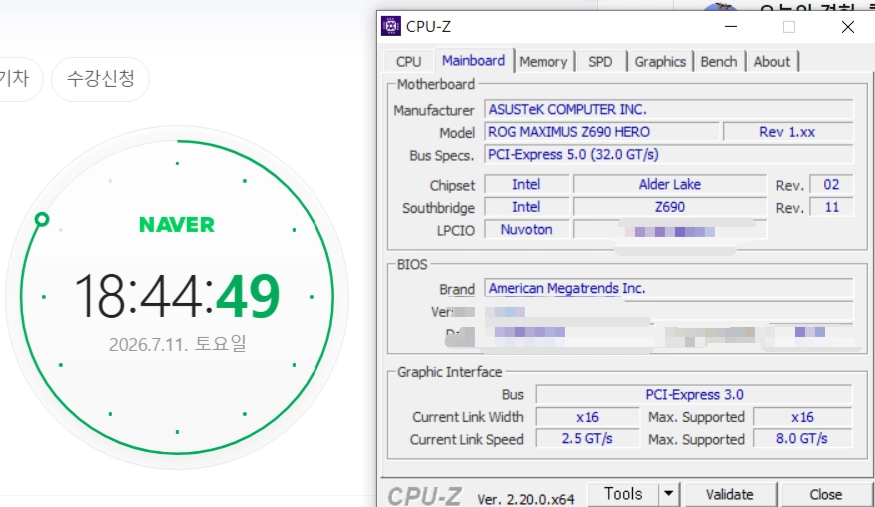Click the Current Link Width x16 value
Screen dimensions: 875x507
point(587,417)
